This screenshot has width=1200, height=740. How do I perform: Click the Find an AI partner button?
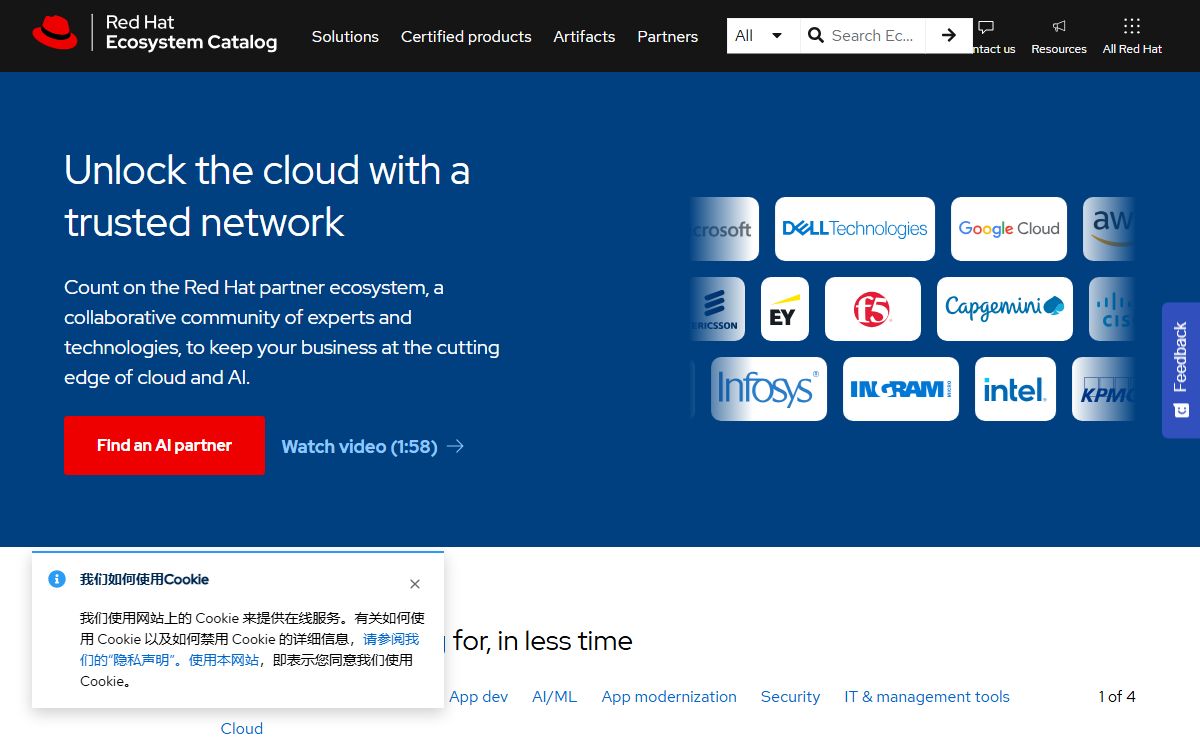[x=164, y=445]
